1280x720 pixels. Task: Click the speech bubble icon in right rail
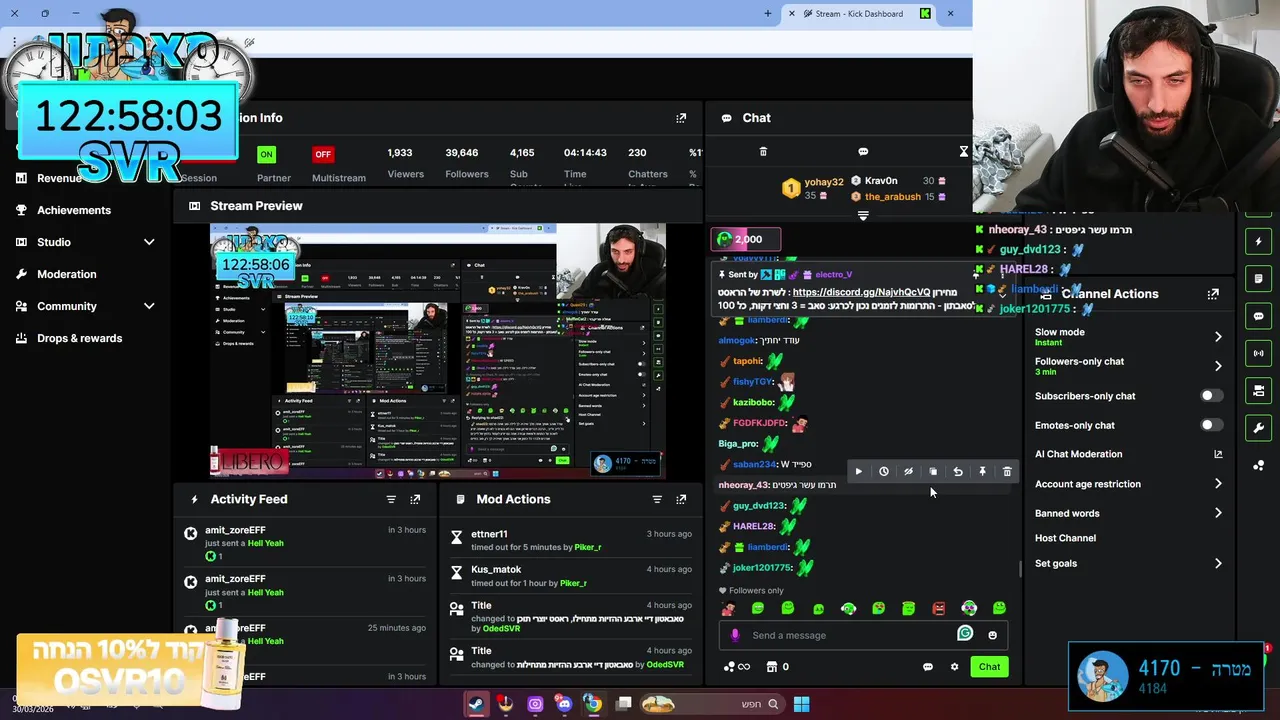(1258, 316)
